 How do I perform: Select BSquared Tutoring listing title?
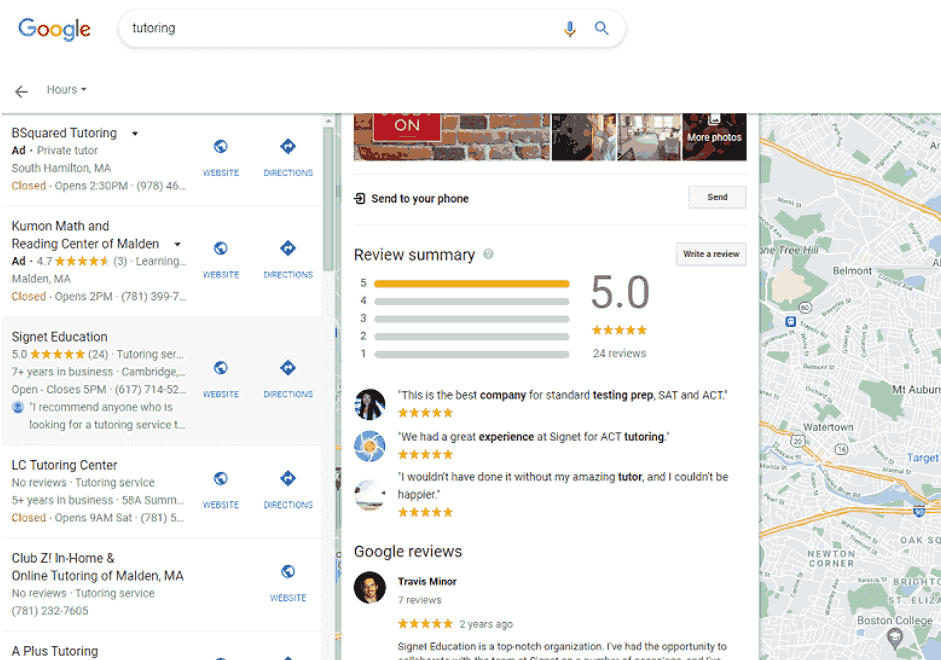(64, 133)
